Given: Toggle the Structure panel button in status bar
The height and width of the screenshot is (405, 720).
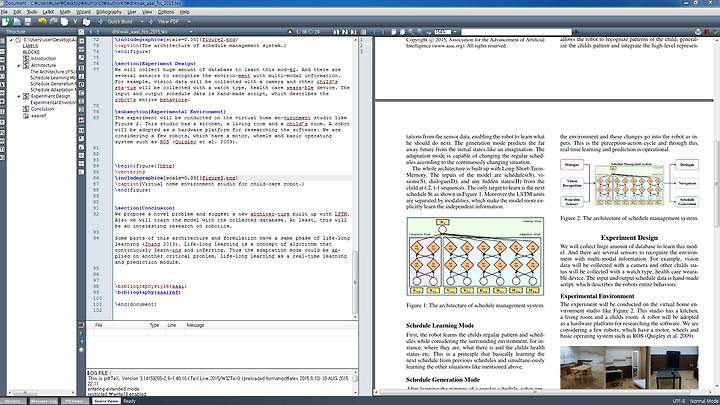Looking at the screenshot, I should 14,401.
